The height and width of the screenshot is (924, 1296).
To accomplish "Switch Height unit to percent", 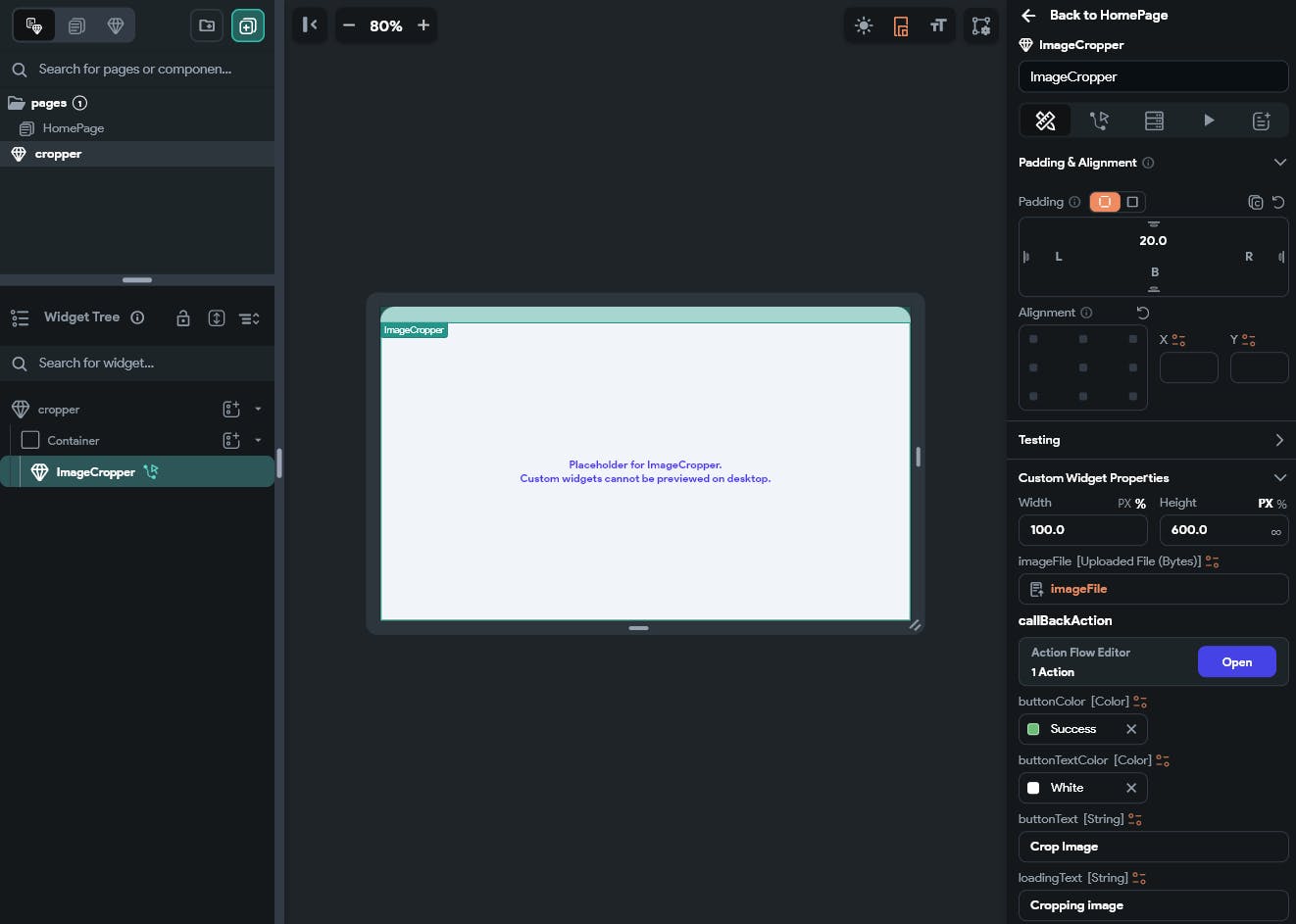I will 1282,504.
